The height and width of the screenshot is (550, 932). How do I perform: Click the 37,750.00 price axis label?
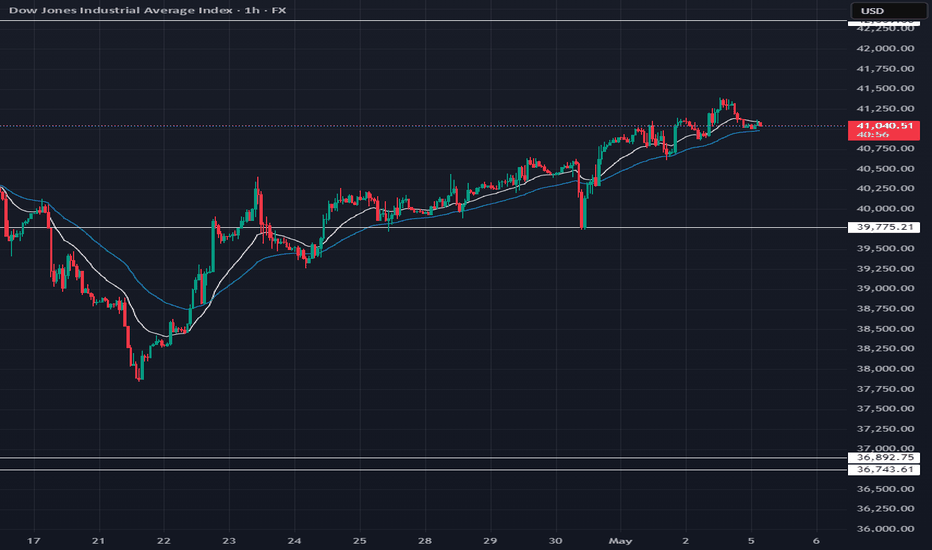pos(885,388)
